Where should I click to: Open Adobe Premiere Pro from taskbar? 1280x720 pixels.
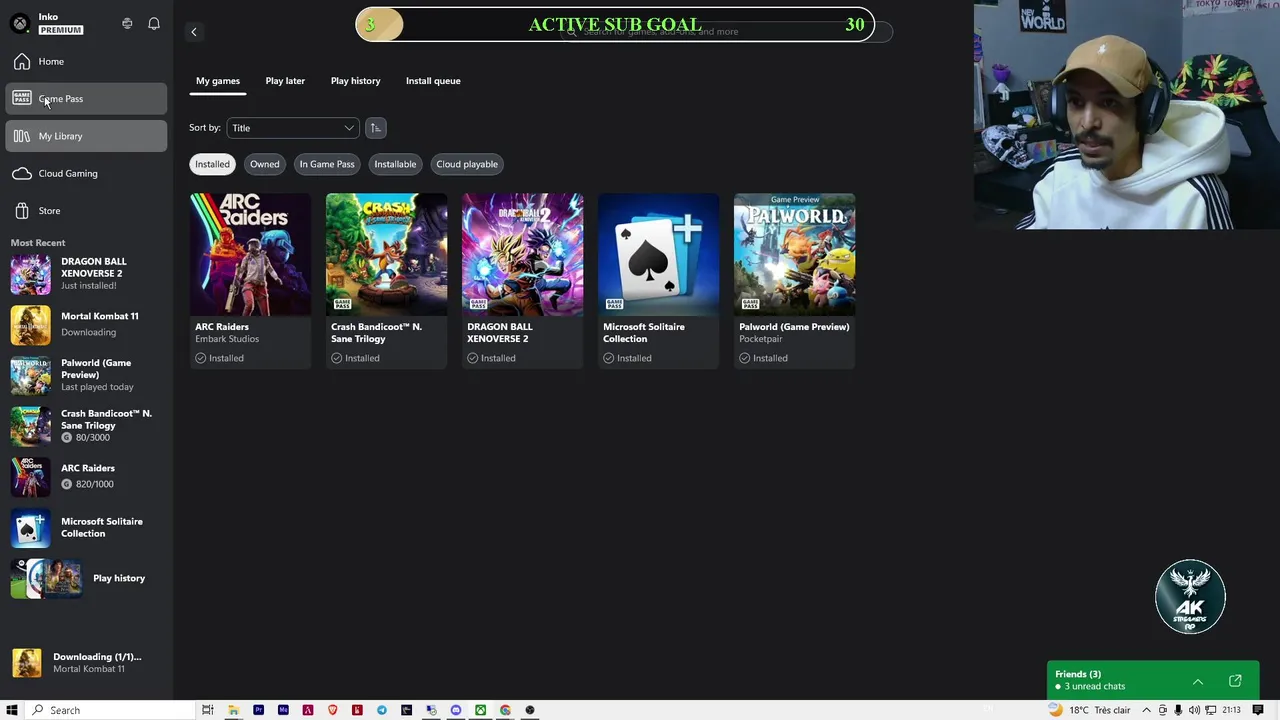[258, 710]
